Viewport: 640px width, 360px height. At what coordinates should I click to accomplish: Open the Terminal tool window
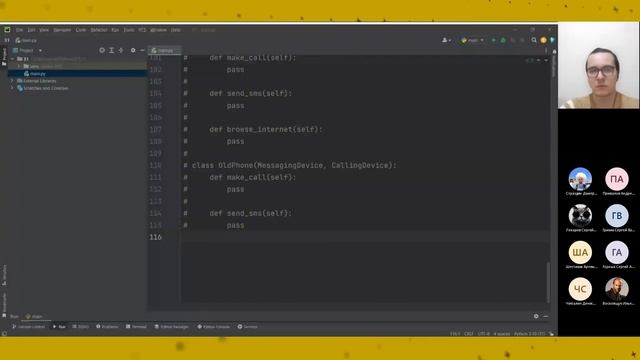pos(136,327)
